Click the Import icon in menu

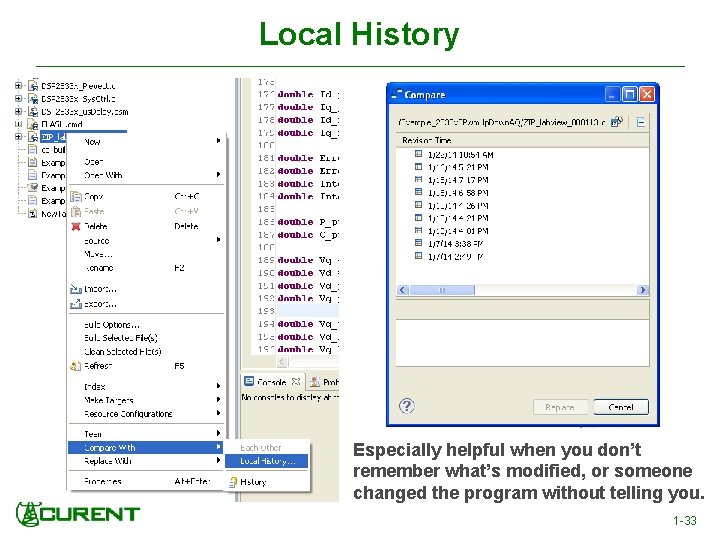pos(76,289)
